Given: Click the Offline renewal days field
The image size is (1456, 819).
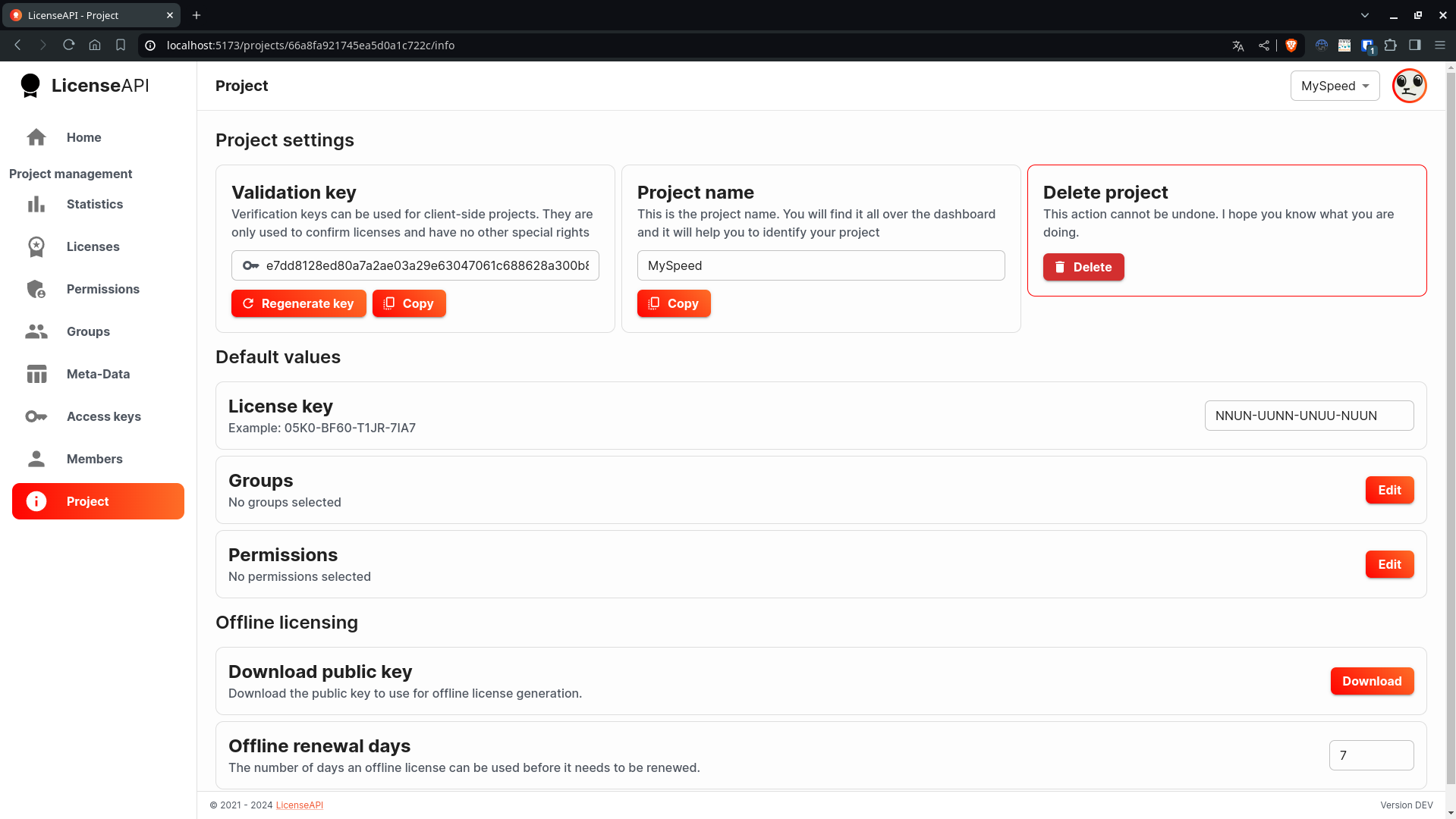Looking at the screenshot, I should pyautogui.click(x=1371, y=755).
